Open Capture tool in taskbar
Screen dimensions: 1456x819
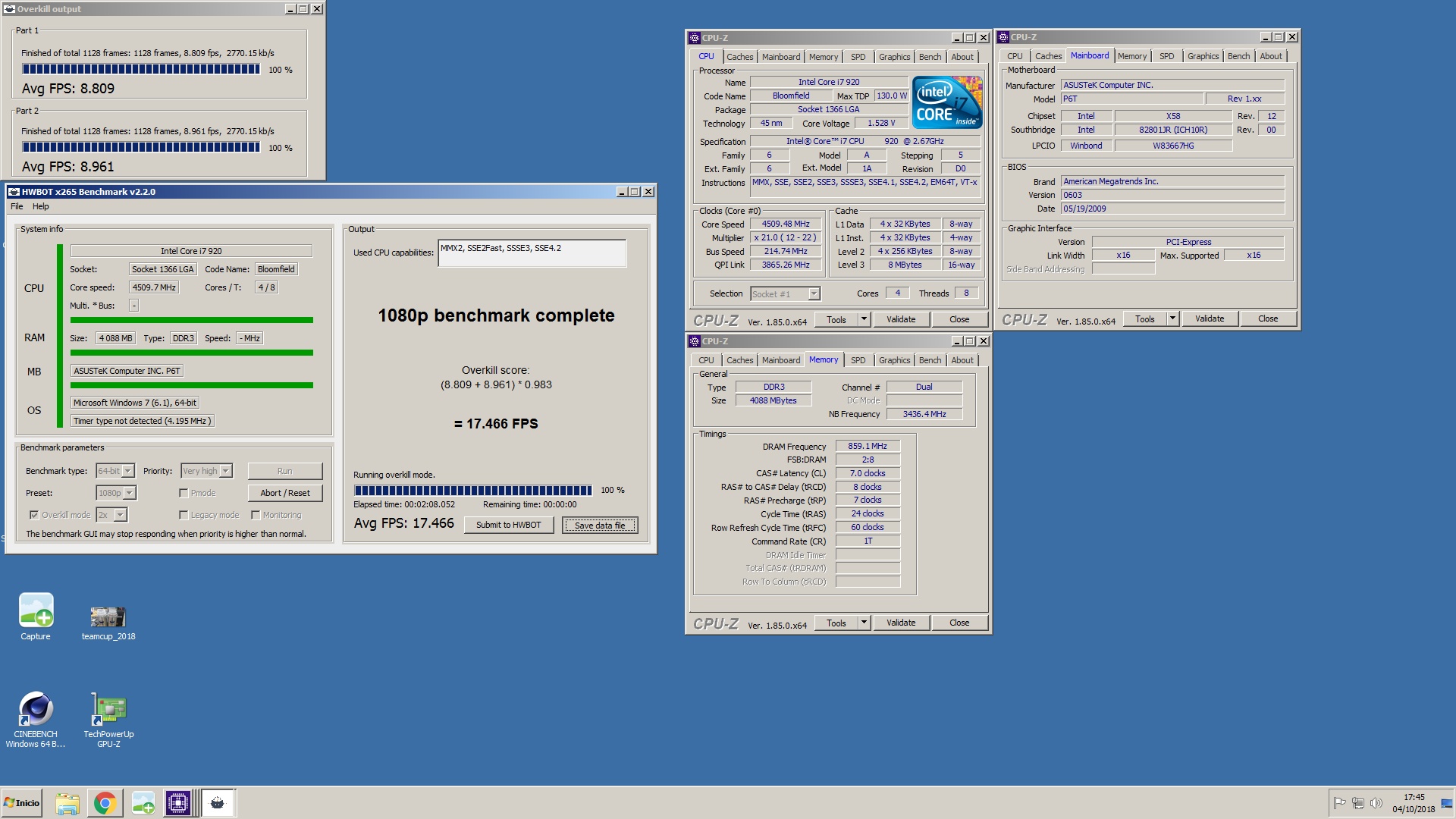click(x=143, y=803)
